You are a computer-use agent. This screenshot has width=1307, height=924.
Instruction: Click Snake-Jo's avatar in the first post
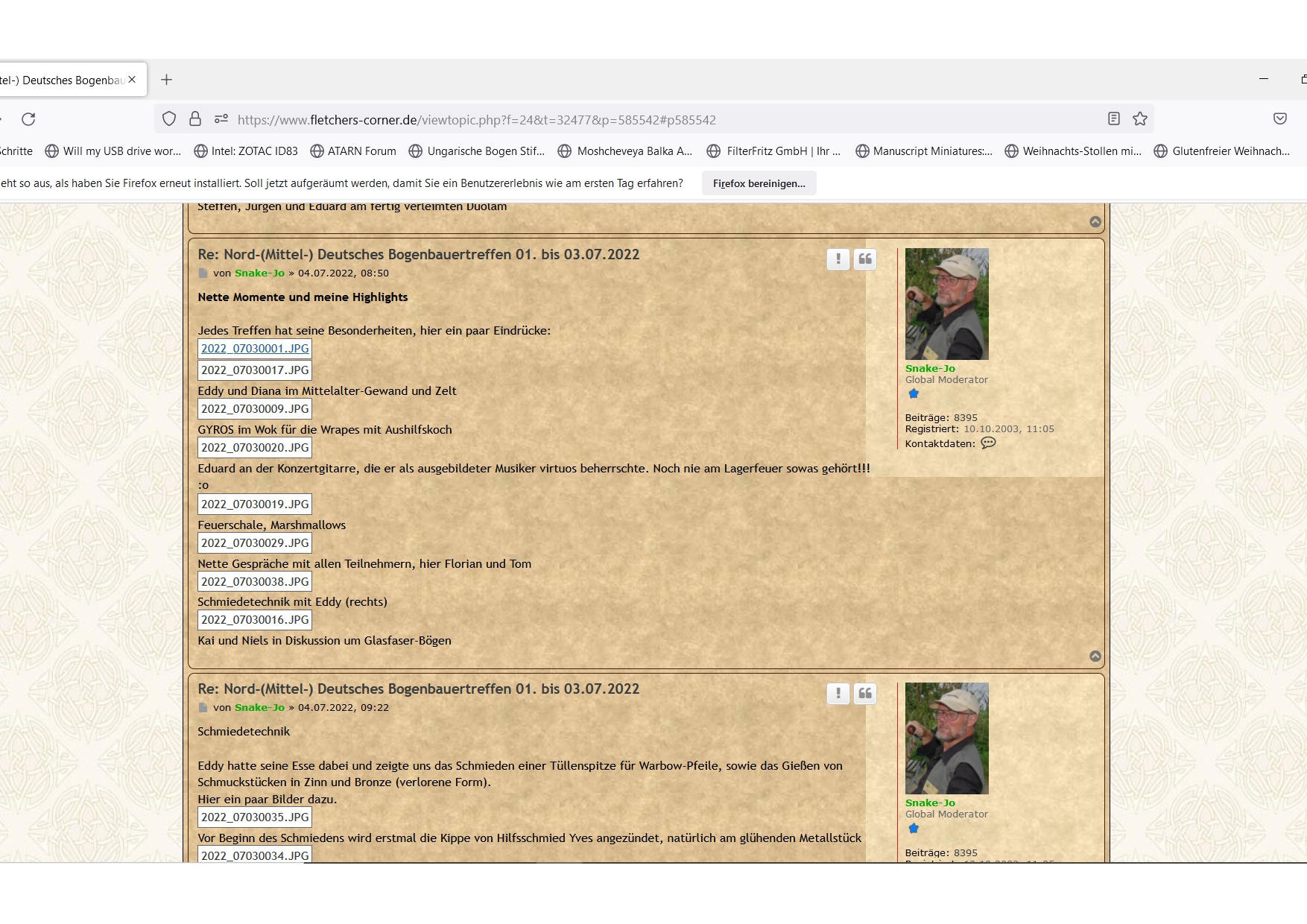946,304
